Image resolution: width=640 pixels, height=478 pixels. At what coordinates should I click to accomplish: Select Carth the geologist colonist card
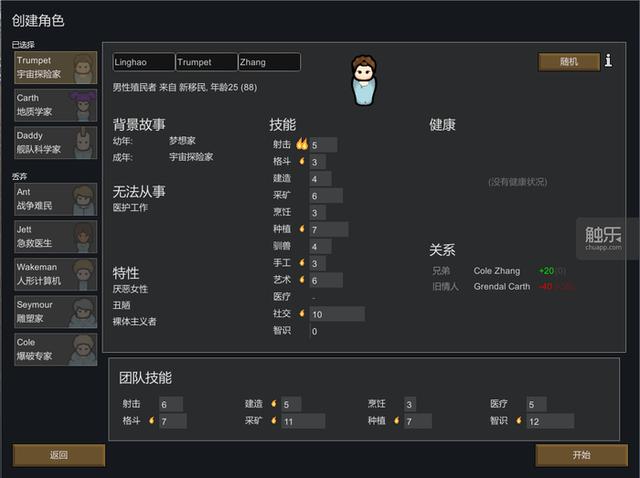coord(56,105)
